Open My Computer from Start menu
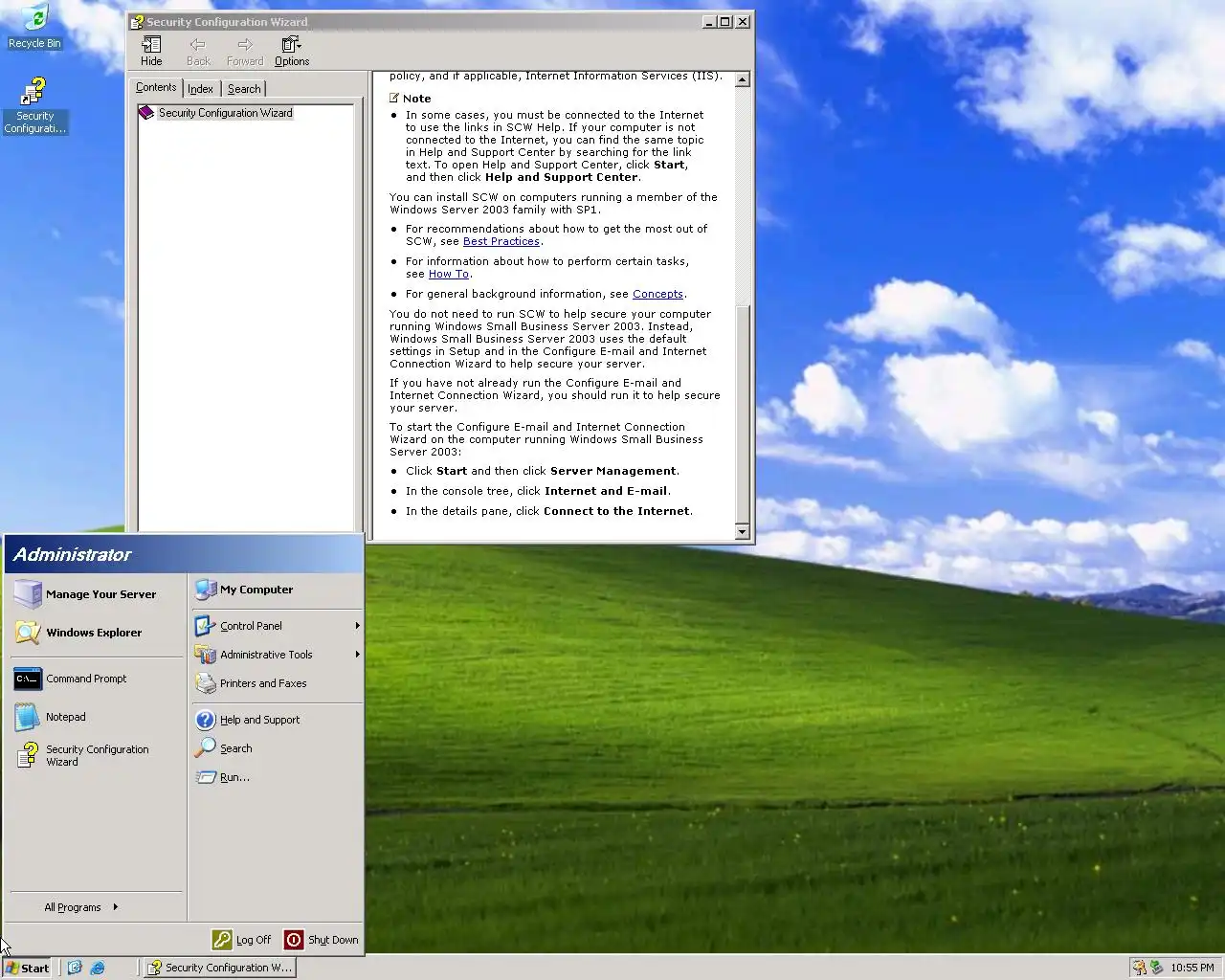1225x980 pixels. (277, 590)
